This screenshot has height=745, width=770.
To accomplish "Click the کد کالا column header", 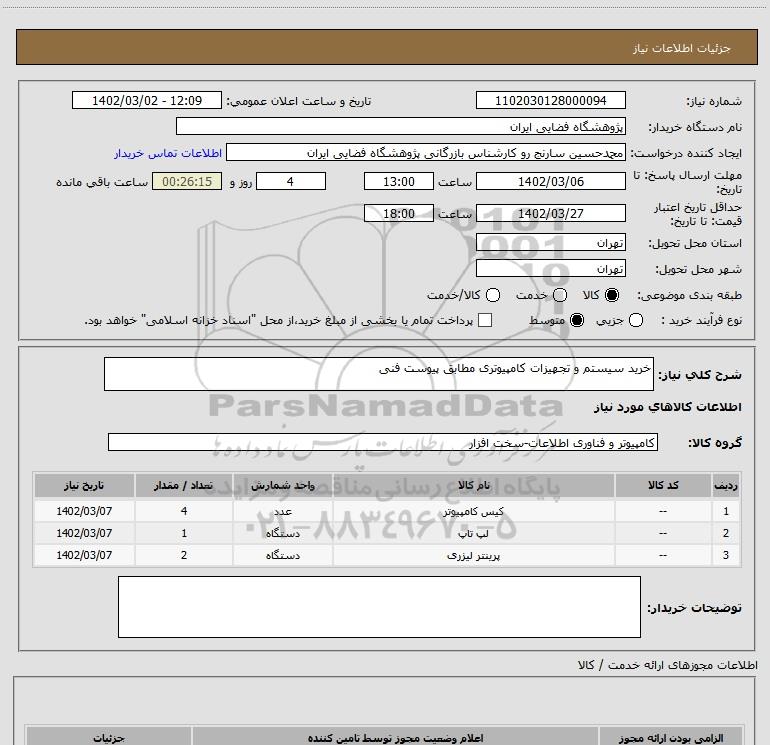I will [663, 485].
